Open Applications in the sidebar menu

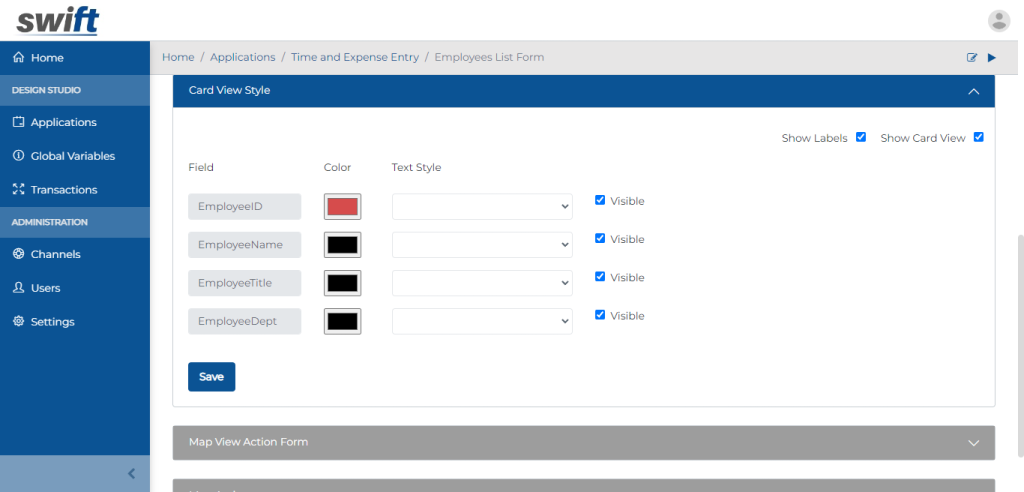pos(63,122)
